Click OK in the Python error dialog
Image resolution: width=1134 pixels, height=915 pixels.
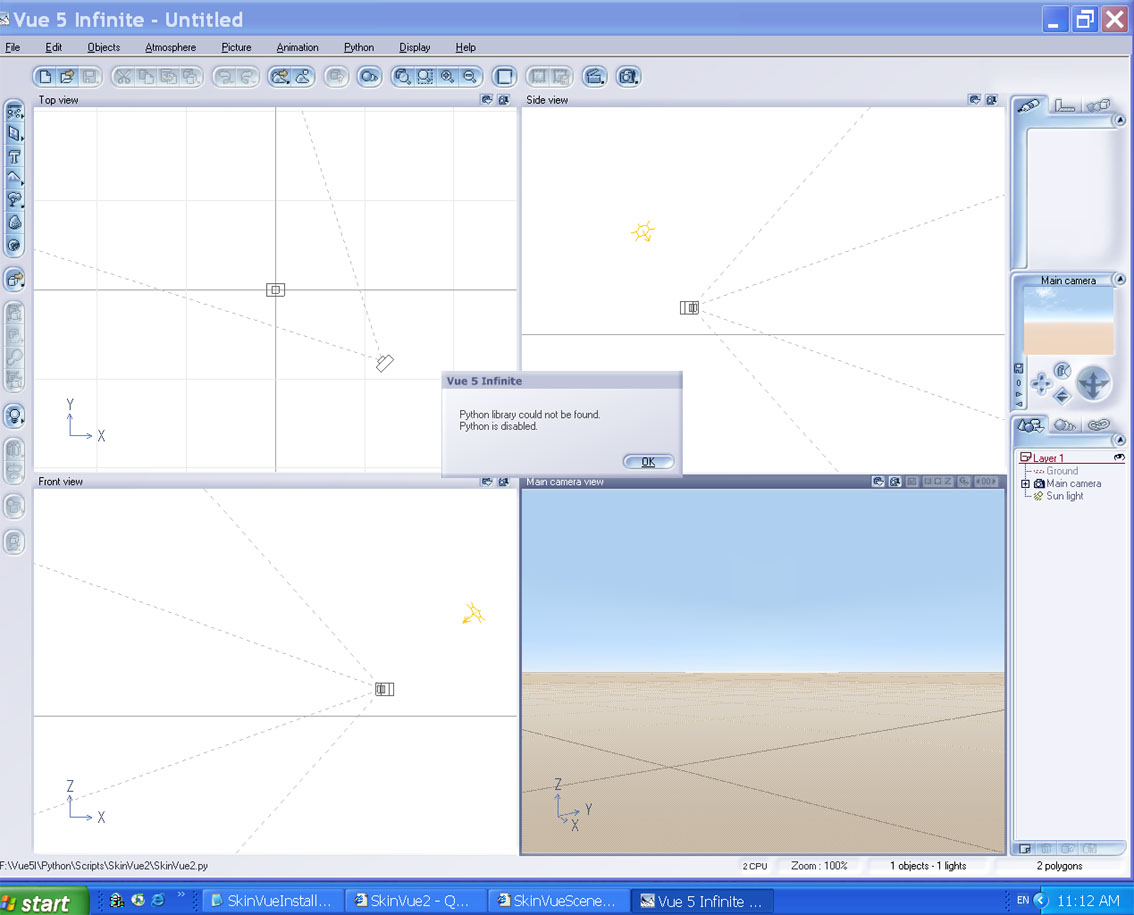click(648, 461)
